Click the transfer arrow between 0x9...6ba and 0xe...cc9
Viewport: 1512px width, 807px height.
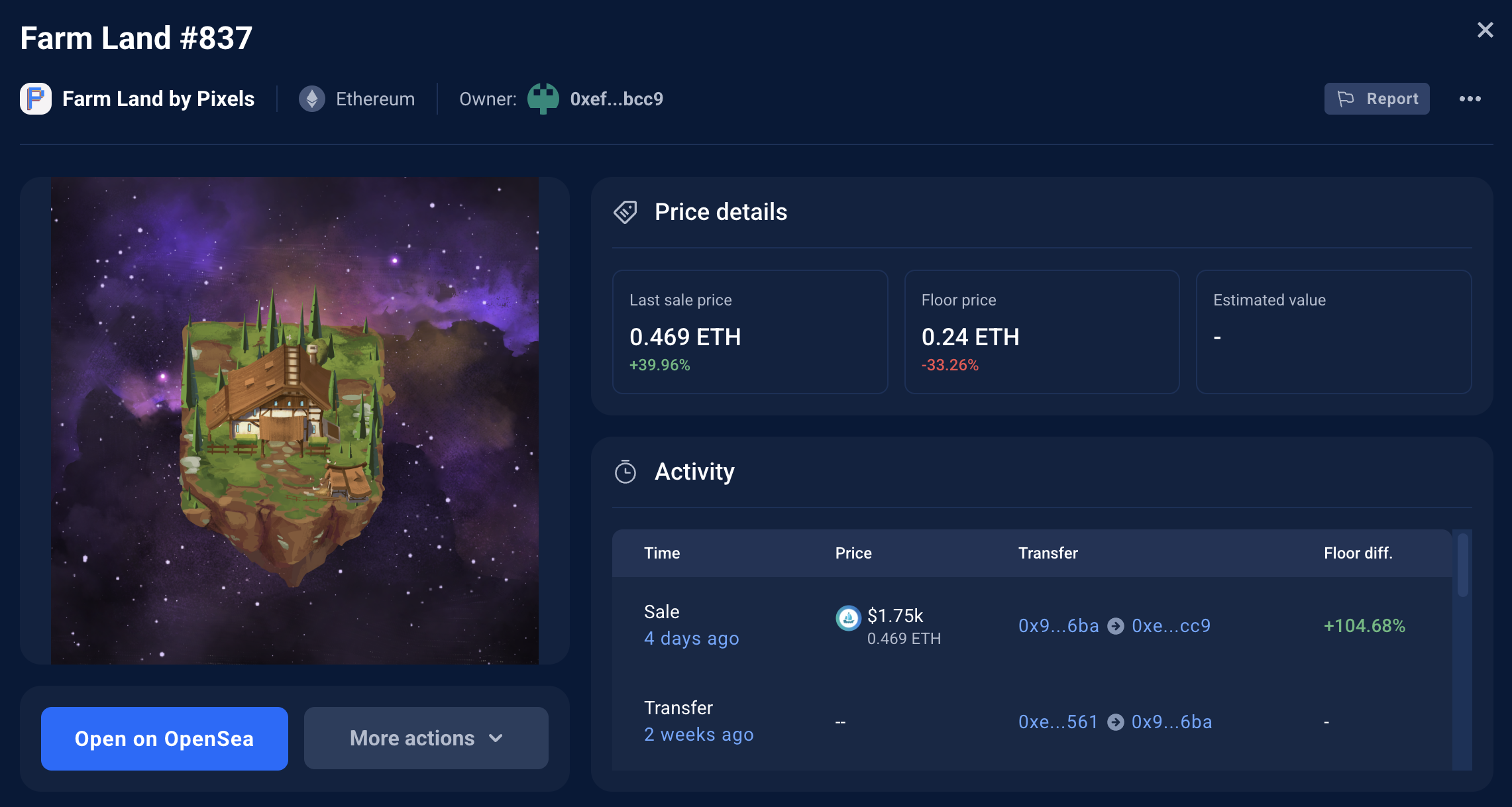click(1115, 625)
